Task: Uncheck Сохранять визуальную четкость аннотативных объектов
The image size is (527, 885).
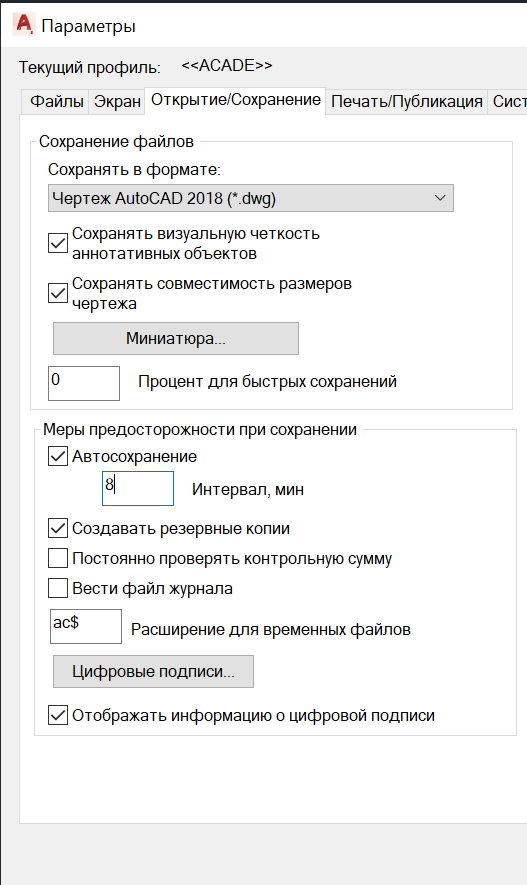Action: (58, 243)
